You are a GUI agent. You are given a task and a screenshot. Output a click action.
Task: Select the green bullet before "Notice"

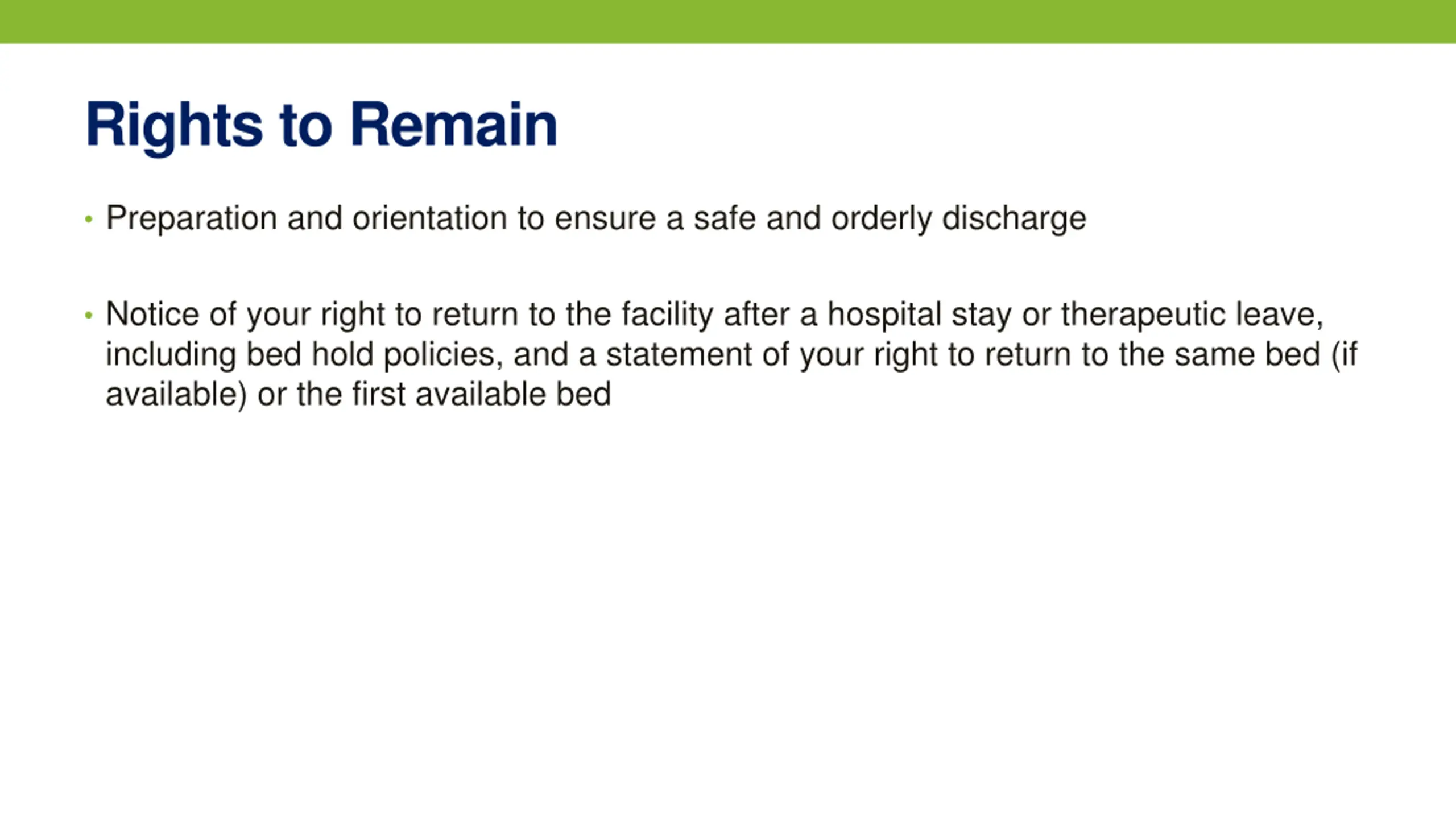(88, 315)
